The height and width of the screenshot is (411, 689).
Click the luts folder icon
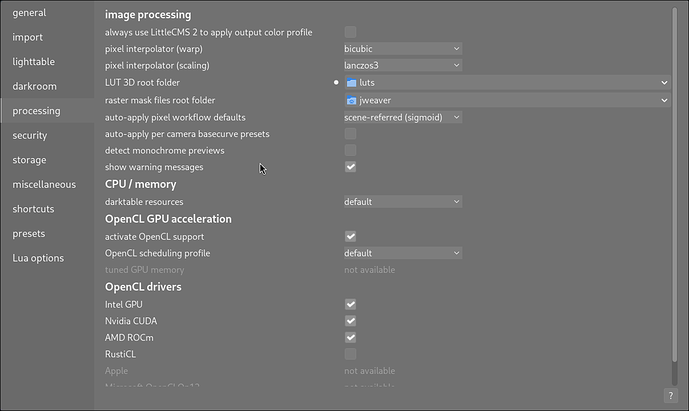[x=351, y=83]
